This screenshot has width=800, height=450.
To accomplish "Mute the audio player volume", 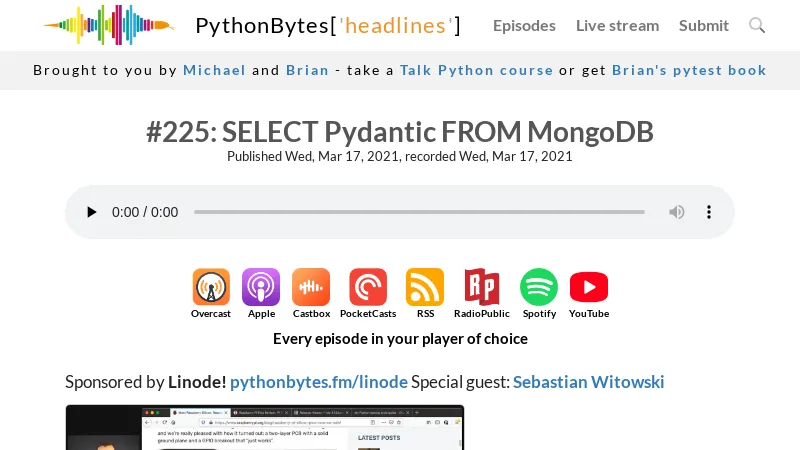I will tap(677, 212).
